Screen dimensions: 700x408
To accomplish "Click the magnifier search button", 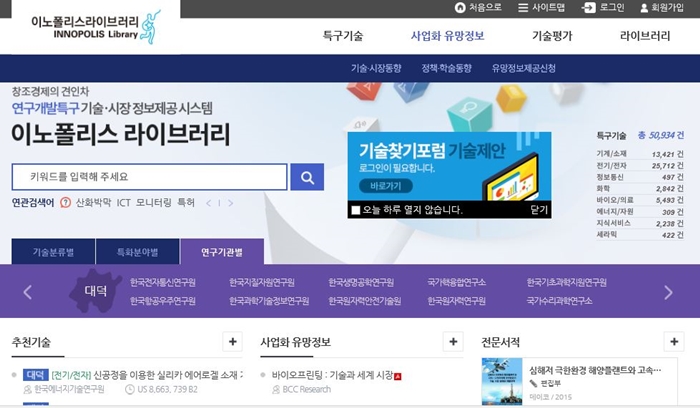I will coord(307,177).
